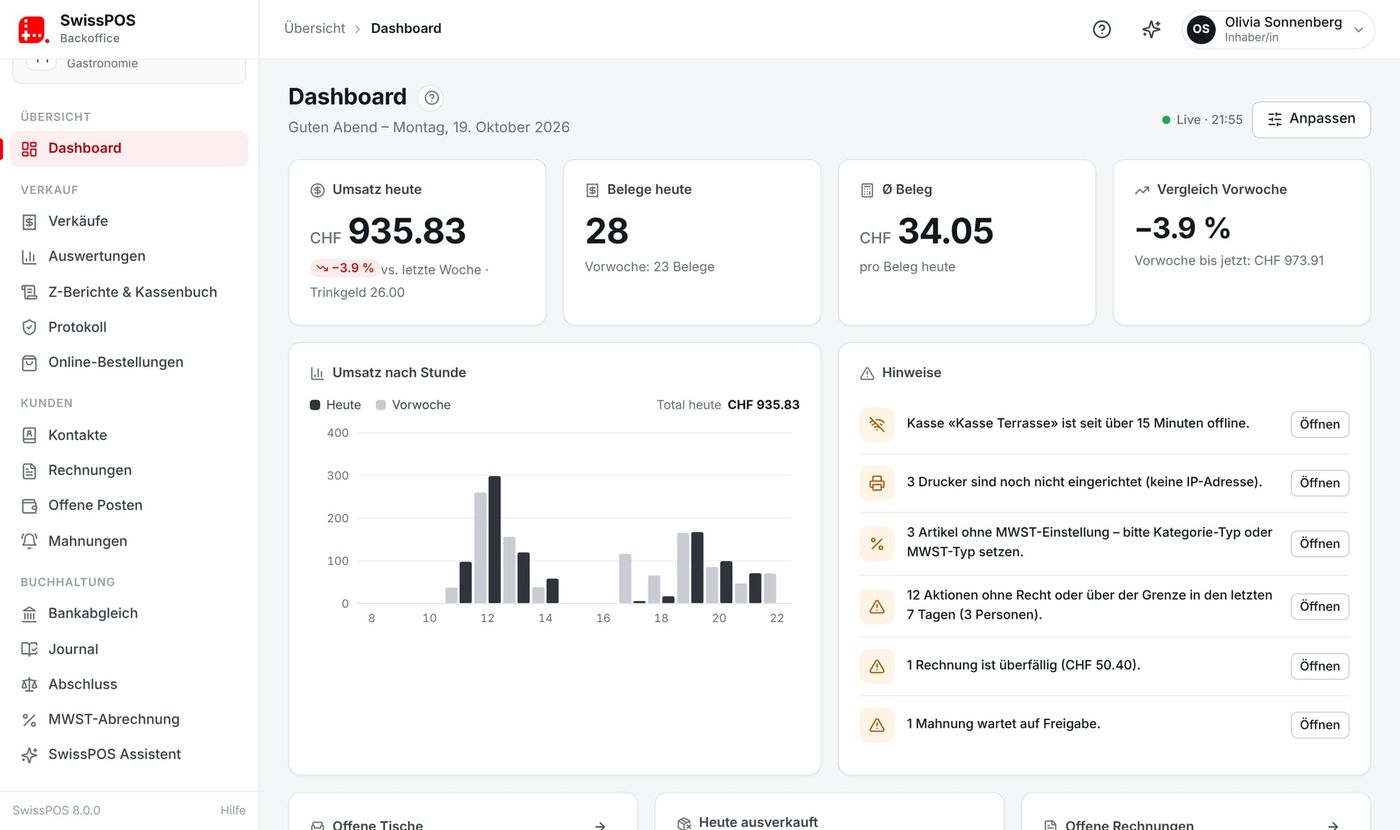Image resolution: width=1400 pixels, height=830 pixels.
Task: Click the SwissPOS logo icon
Action: [x=33, y=29]
